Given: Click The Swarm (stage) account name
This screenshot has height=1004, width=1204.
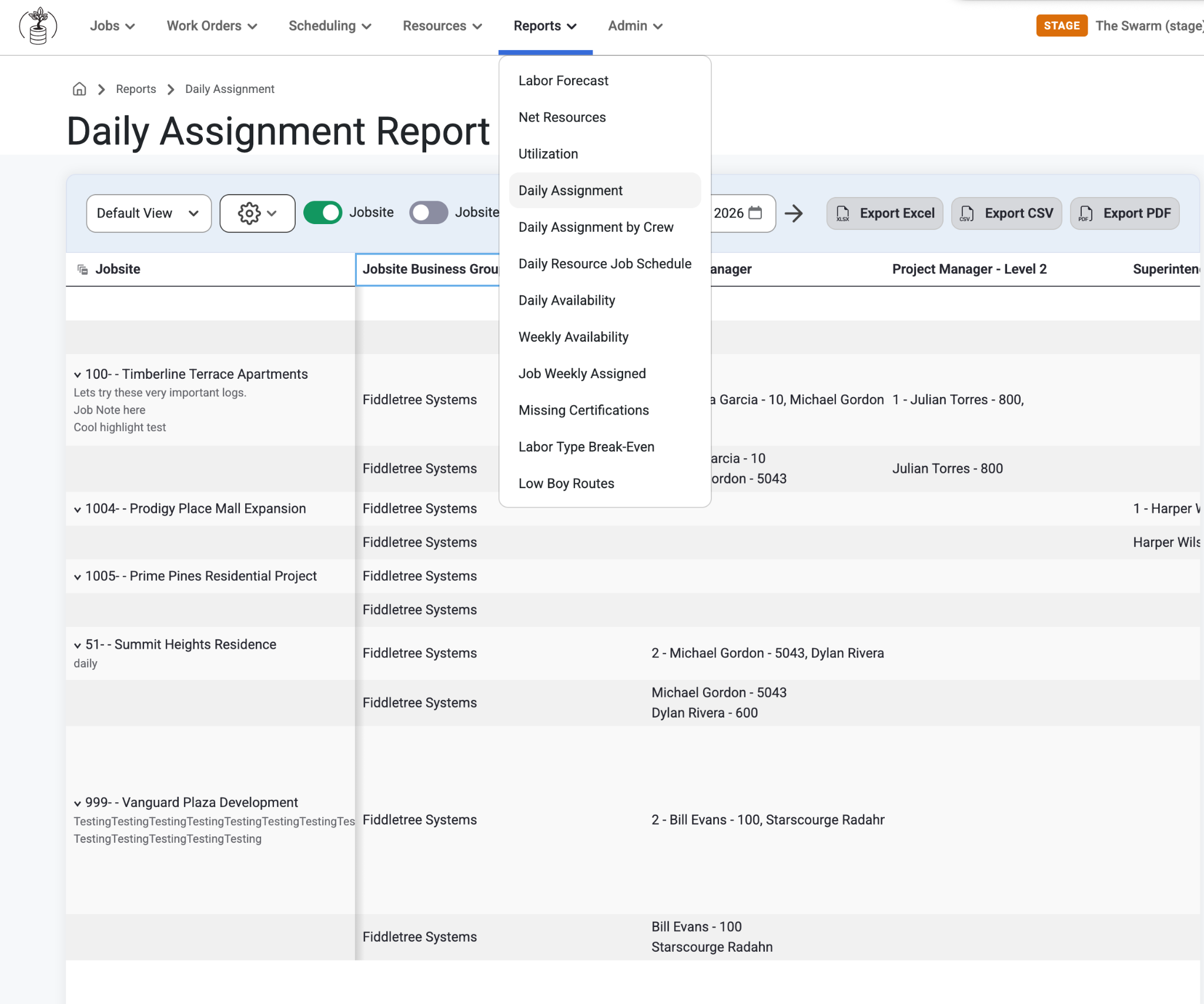Looking at the screenshot, I should point(1149,26).
